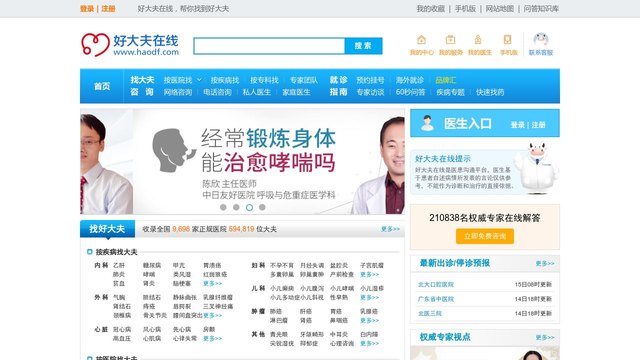Open 手机版 phone icon in header
Image resolution: width=640 pixels, height=360 pixels.
(507, 40)
